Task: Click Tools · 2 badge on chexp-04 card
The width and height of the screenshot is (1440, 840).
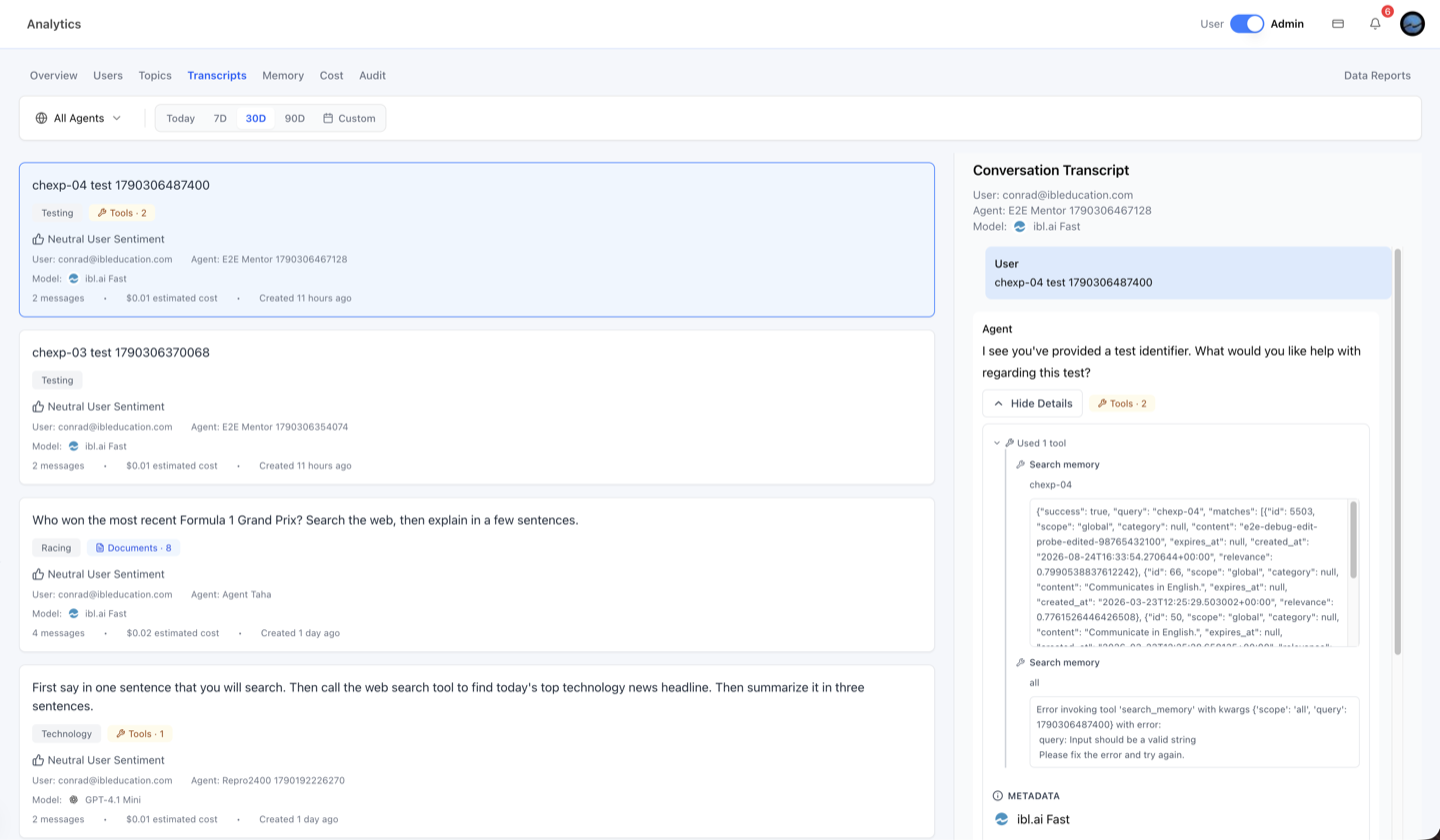Action: 122,213
